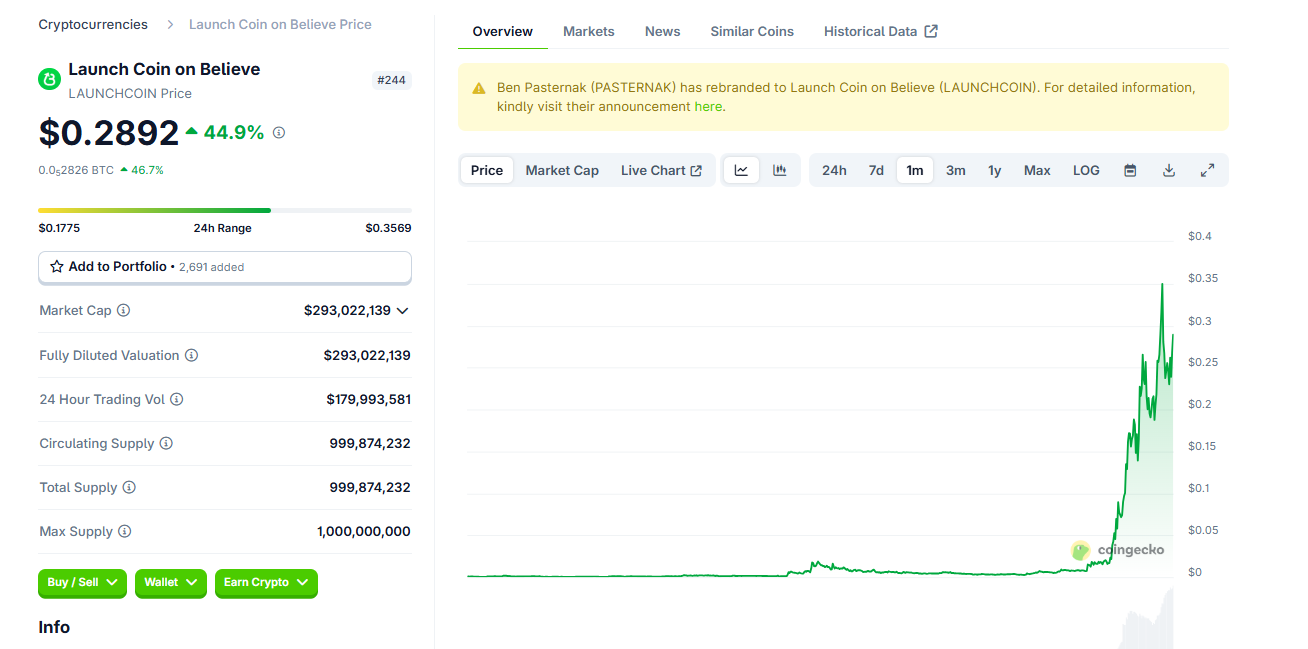
Task: Click info icon next to 44.9% change
Action: 279,132
